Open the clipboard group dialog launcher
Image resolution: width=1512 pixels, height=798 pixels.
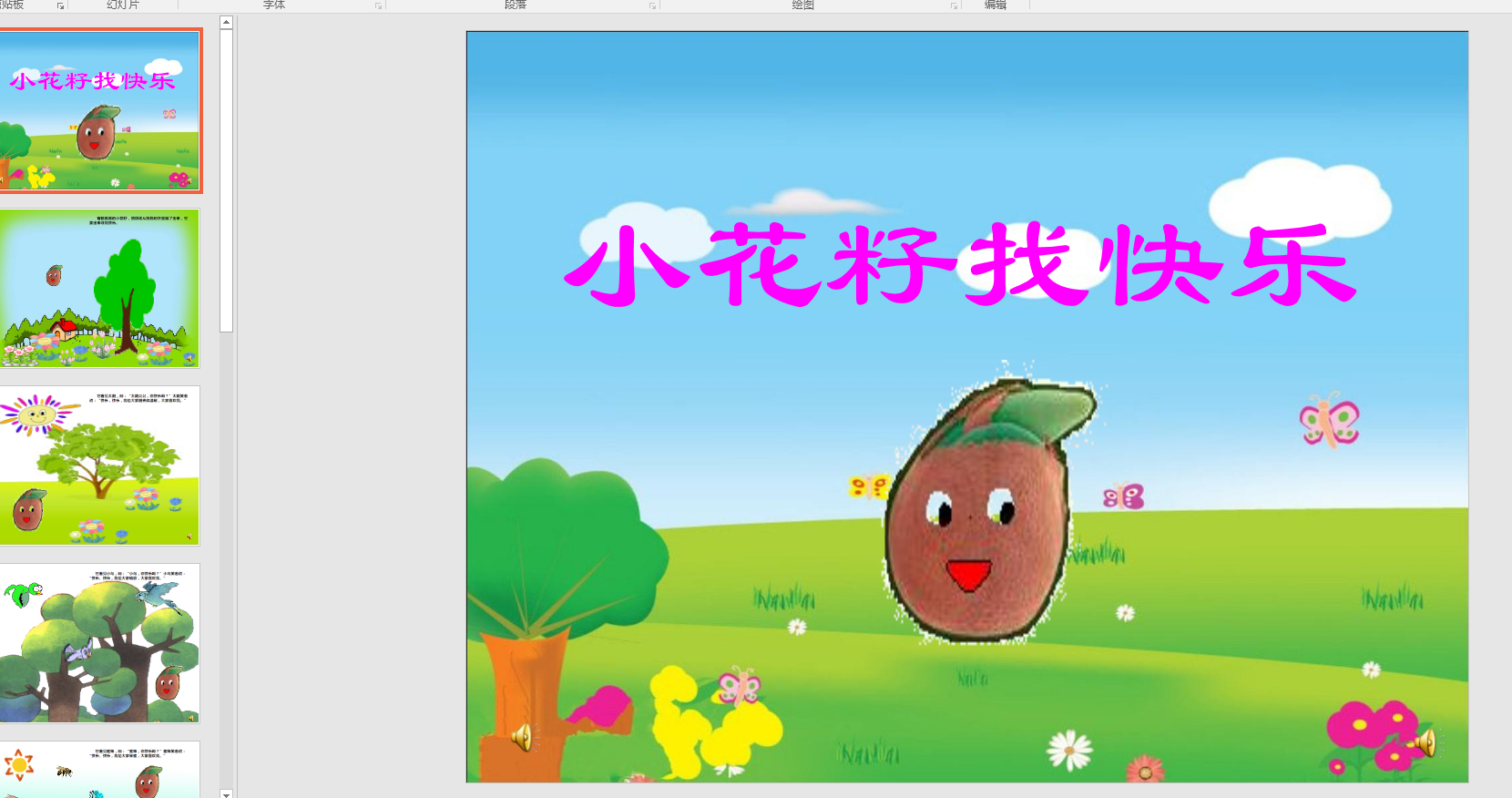(61, 5)
